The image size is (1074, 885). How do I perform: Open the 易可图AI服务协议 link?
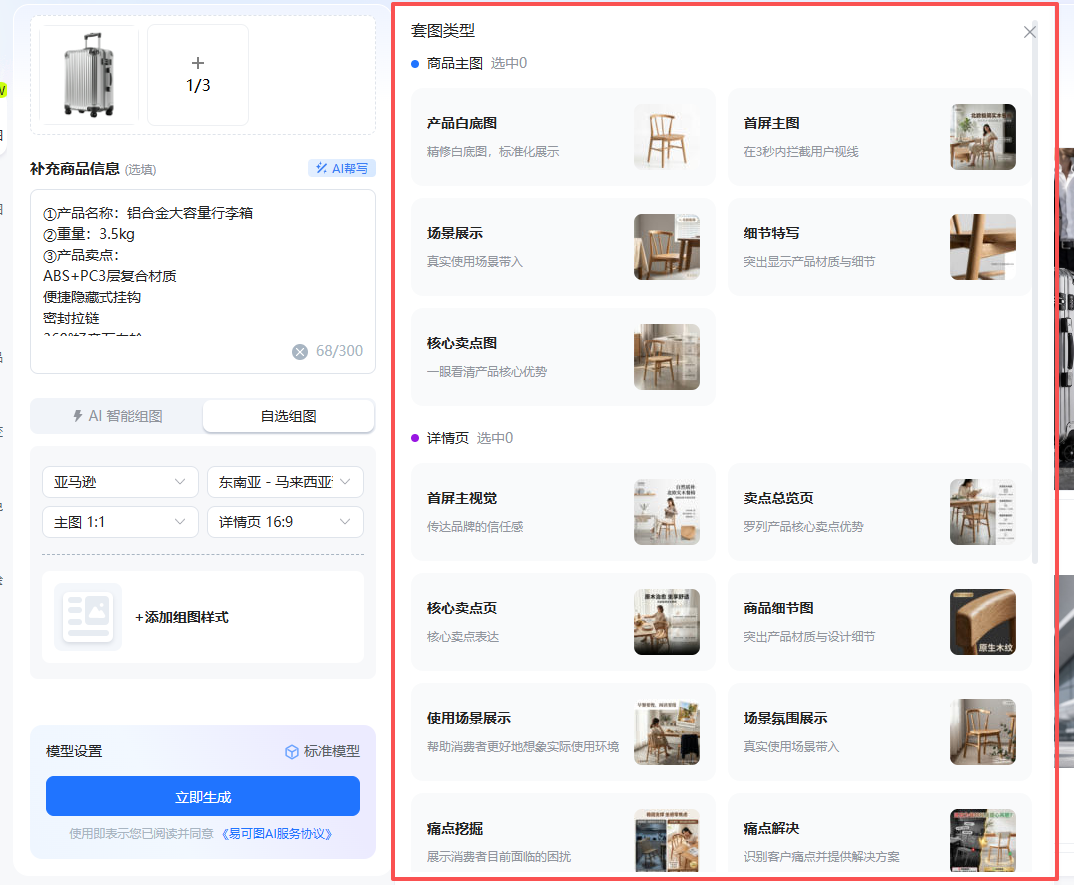(x=277, y=834)
